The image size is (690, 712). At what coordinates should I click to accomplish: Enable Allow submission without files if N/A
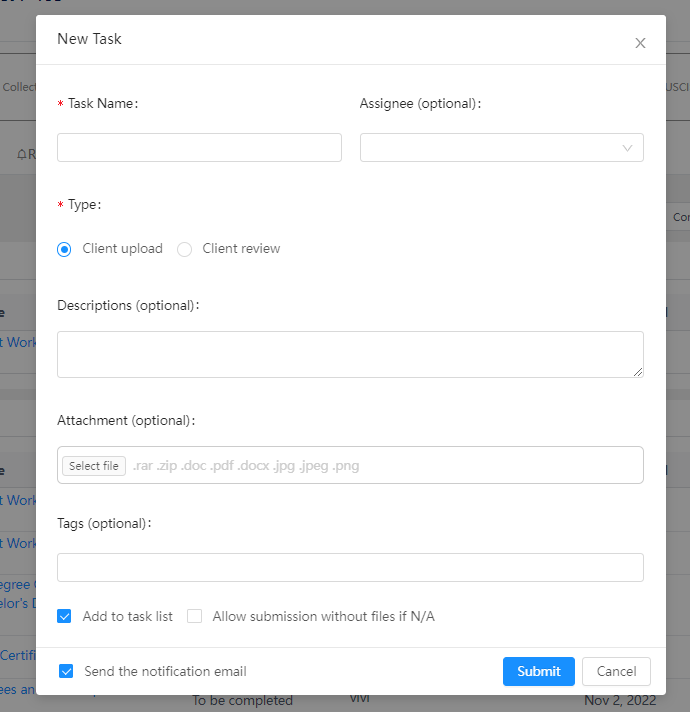195,617
